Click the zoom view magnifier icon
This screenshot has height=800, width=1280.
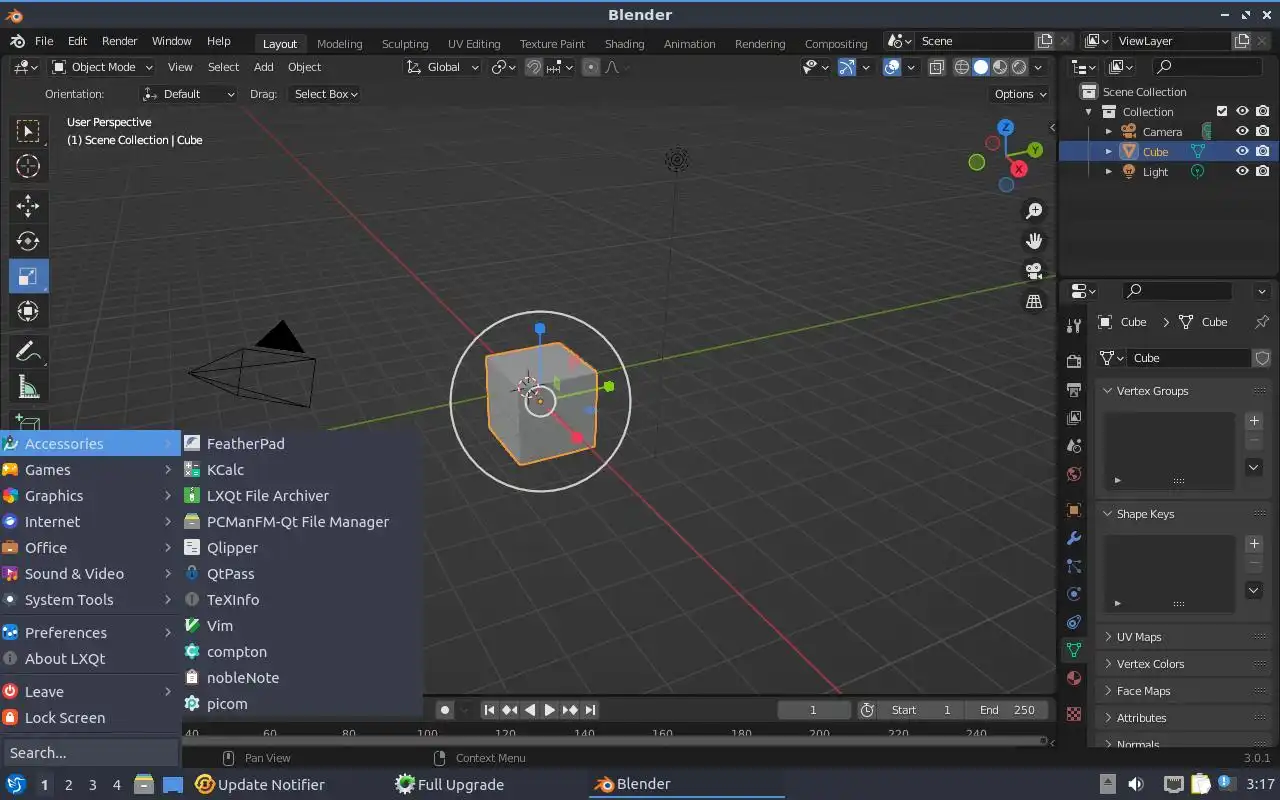[1034, 211]
